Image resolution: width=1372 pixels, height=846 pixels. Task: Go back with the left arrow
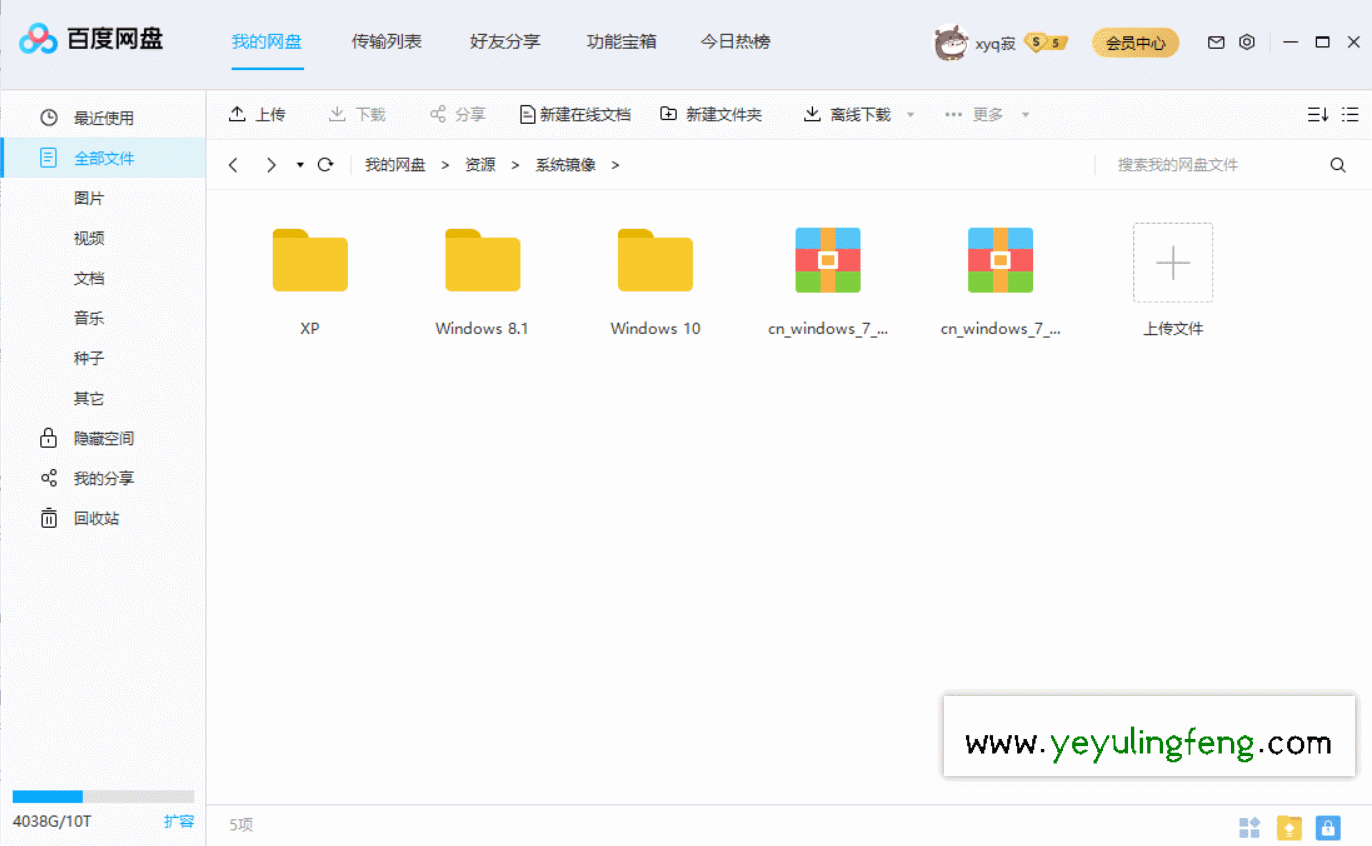click(x=233, y=165)
